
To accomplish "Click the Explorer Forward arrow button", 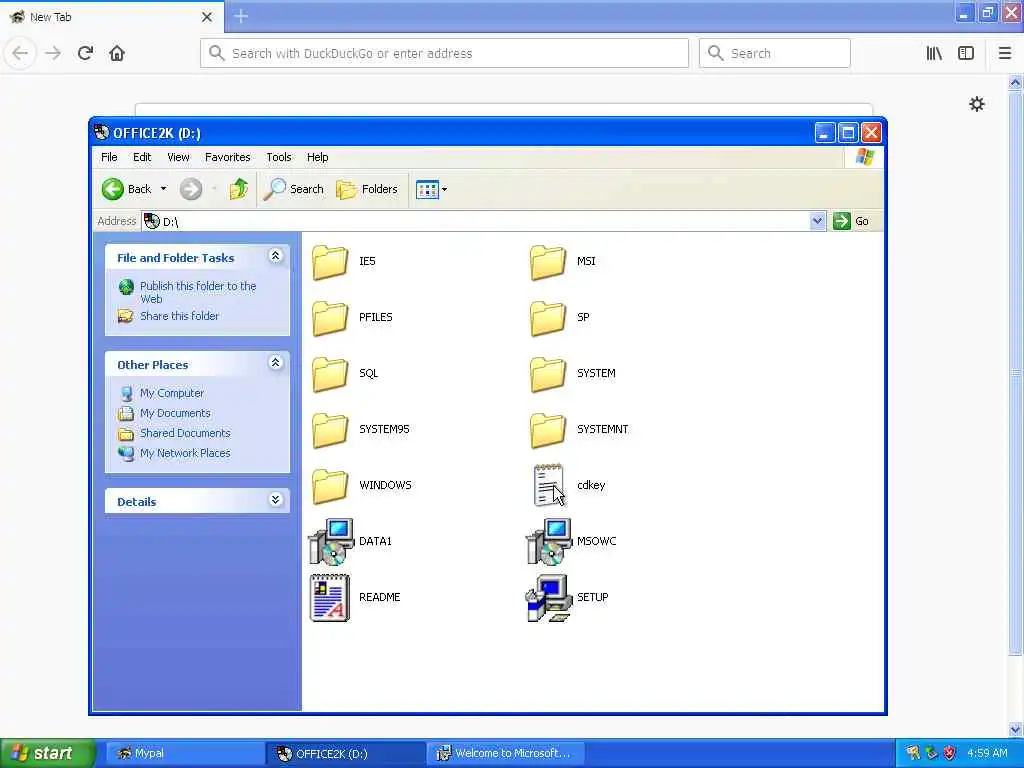I will coord(191,189).
